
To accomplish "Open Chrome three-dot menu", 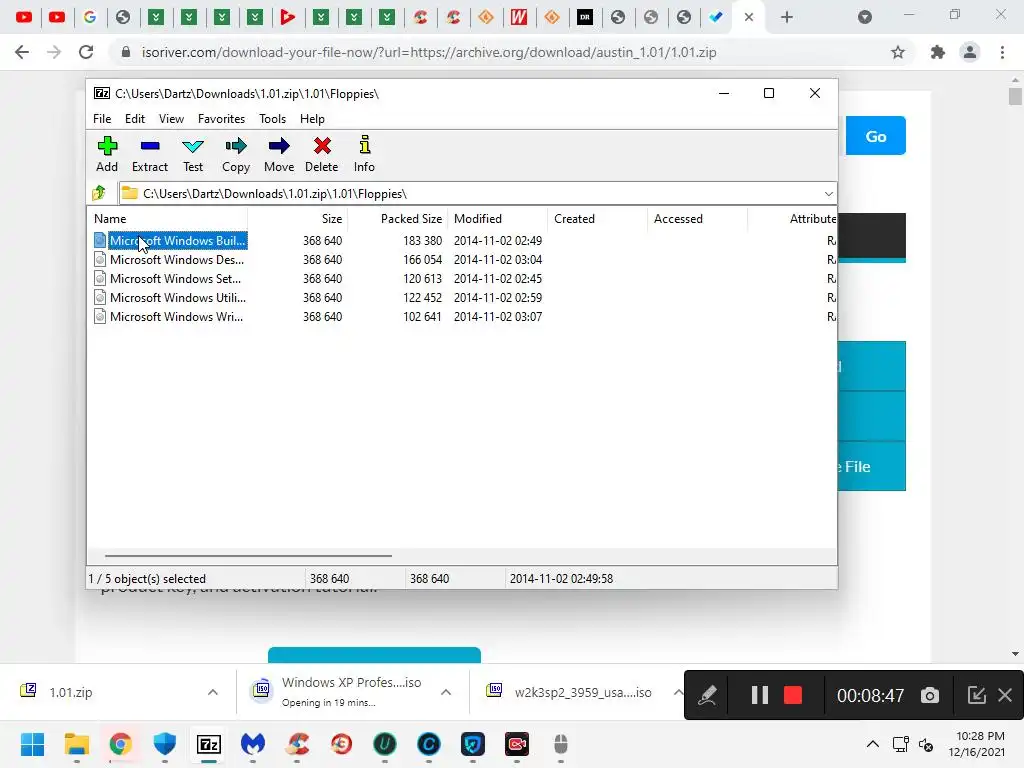I will (1002, 52).
